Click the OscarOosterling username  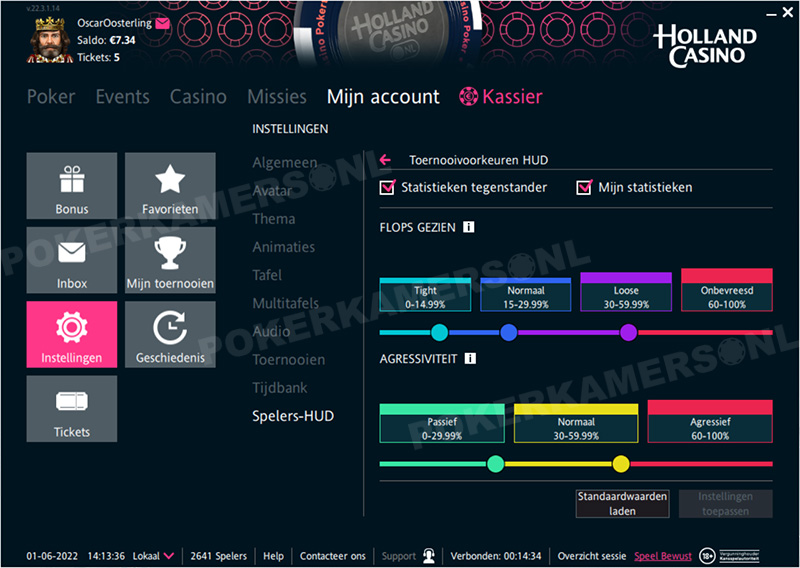114,23
